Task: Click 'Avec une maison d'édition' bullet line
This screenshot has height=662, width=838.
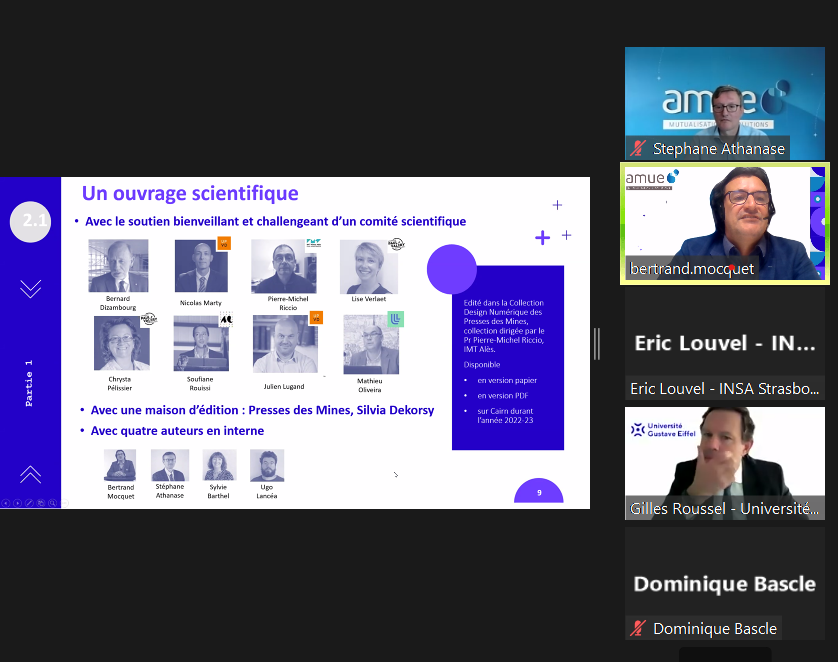Action: [262, 410]
